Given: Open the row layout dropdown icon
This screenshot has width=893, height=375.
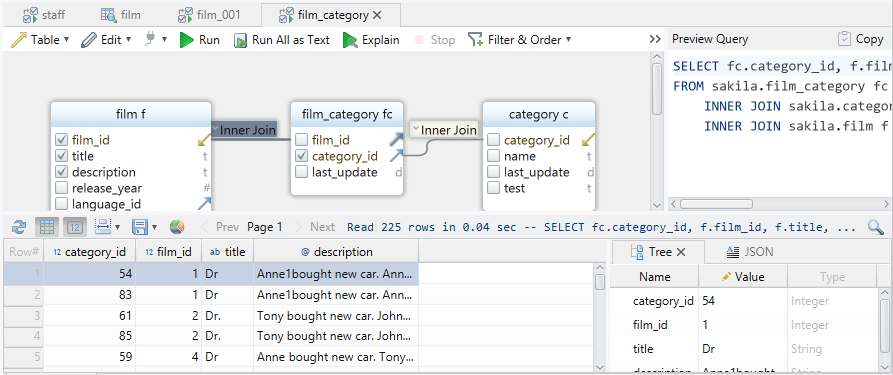Looking at the screenshot, I should click(x=107, y=227).
